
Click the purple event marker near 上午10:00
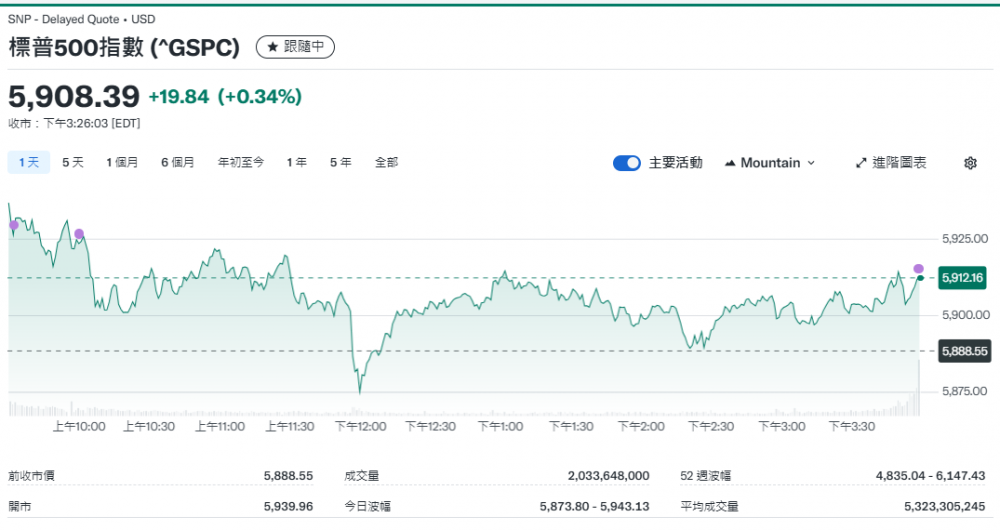click(x=79, y=234)
